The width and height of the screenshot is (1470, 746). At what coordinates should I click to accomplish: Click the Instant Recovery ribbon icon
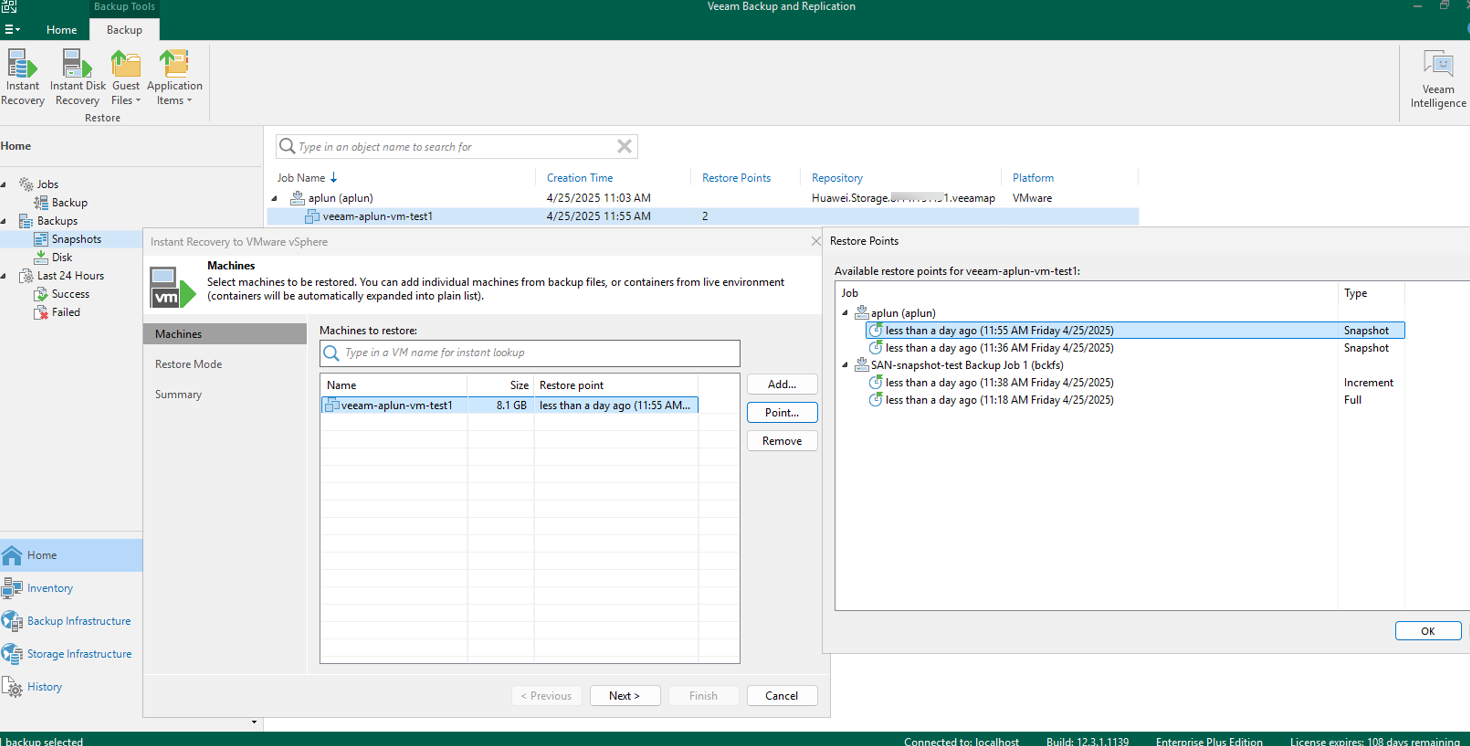(22, 78)
